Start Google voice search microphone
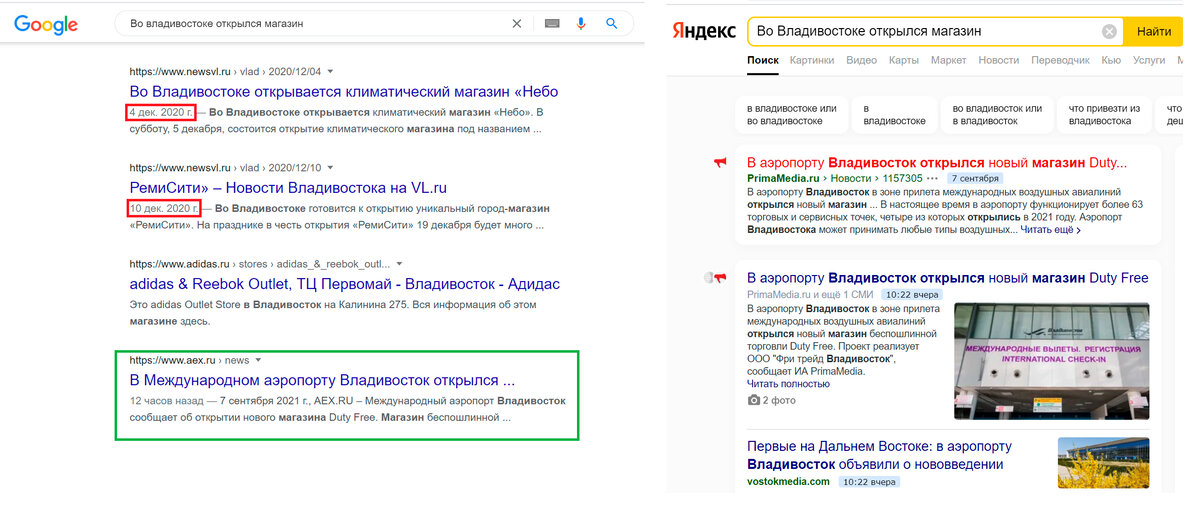This screenshot has height=515, width=1200. tap(581, 23)
